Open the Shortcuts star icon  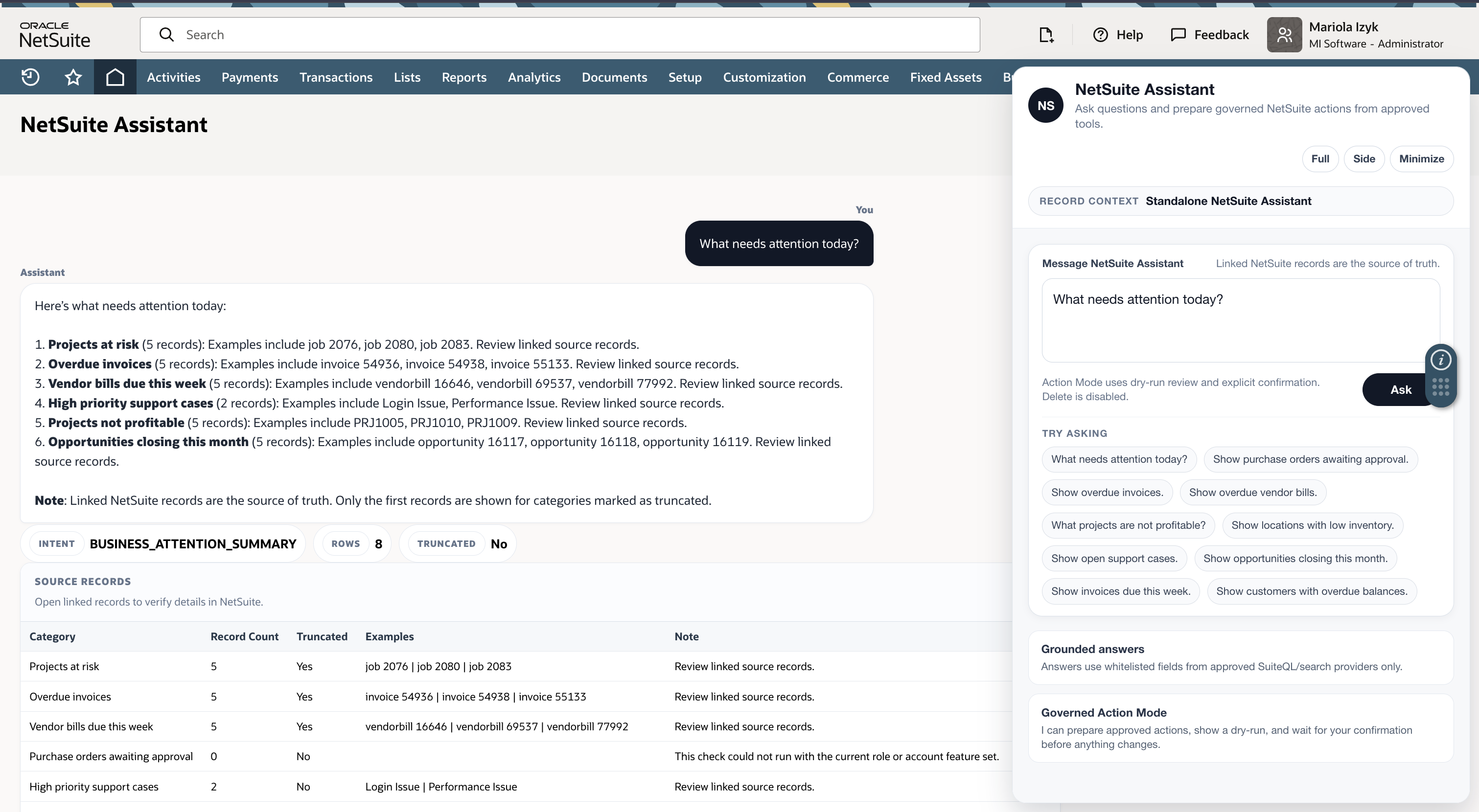pos(73,77)
